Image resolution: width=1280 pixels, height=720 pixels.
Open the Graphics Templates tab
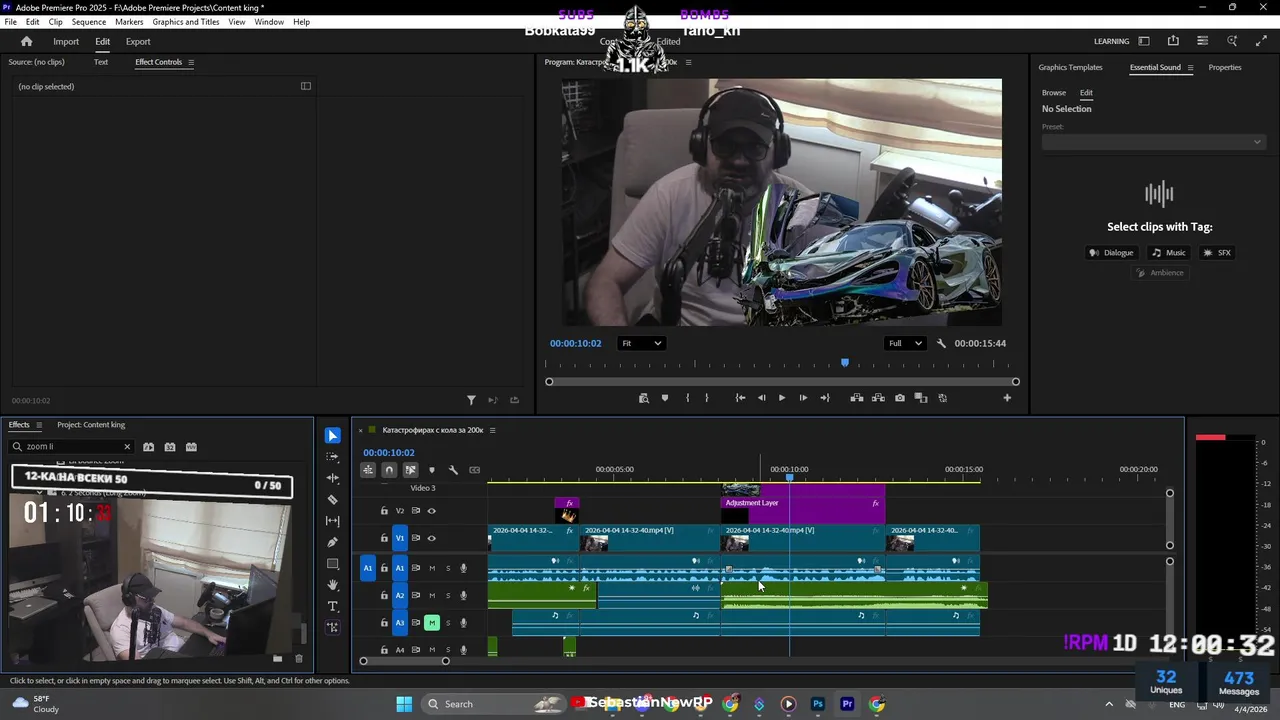tap(1070, 68)
